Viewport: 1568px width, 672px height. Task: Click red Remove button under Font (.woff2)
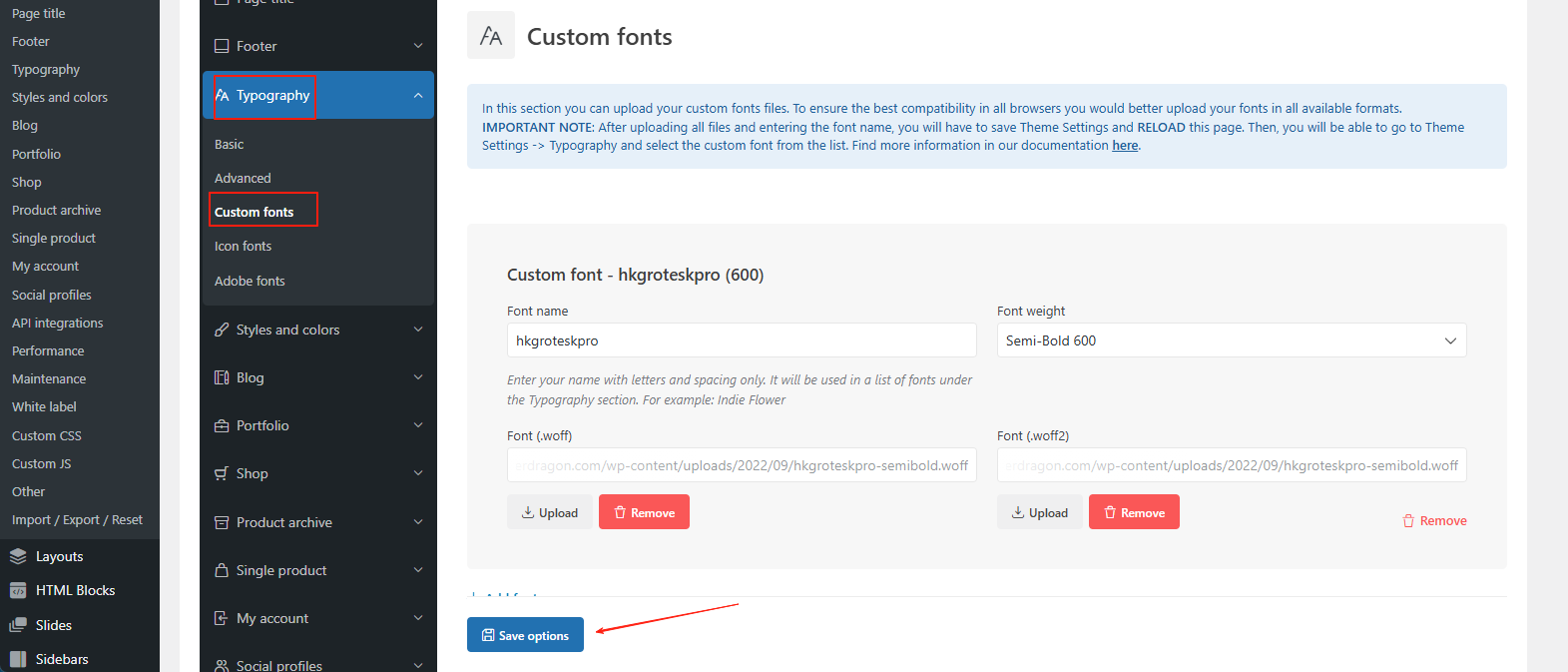click(1133, 512)
